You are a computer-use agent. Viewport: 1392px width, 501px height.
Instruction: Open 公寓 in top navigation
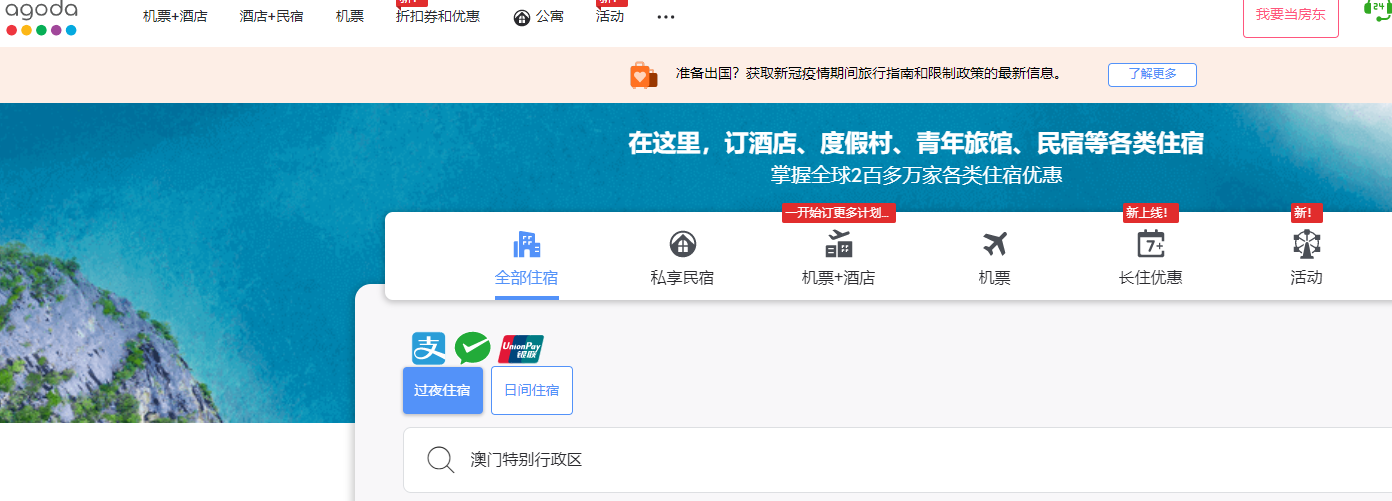click(x=538, y=17)
